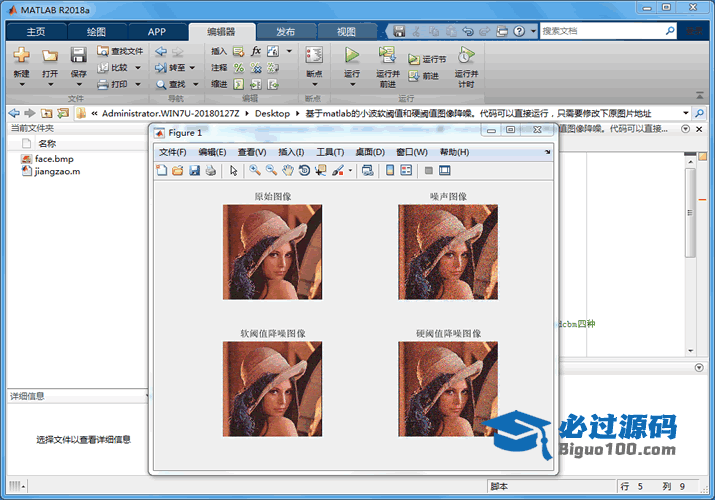Click the New Figure icon in Figure 1 toolbar
This screenshot has width=715, height=500.
[x=162, y=170]
